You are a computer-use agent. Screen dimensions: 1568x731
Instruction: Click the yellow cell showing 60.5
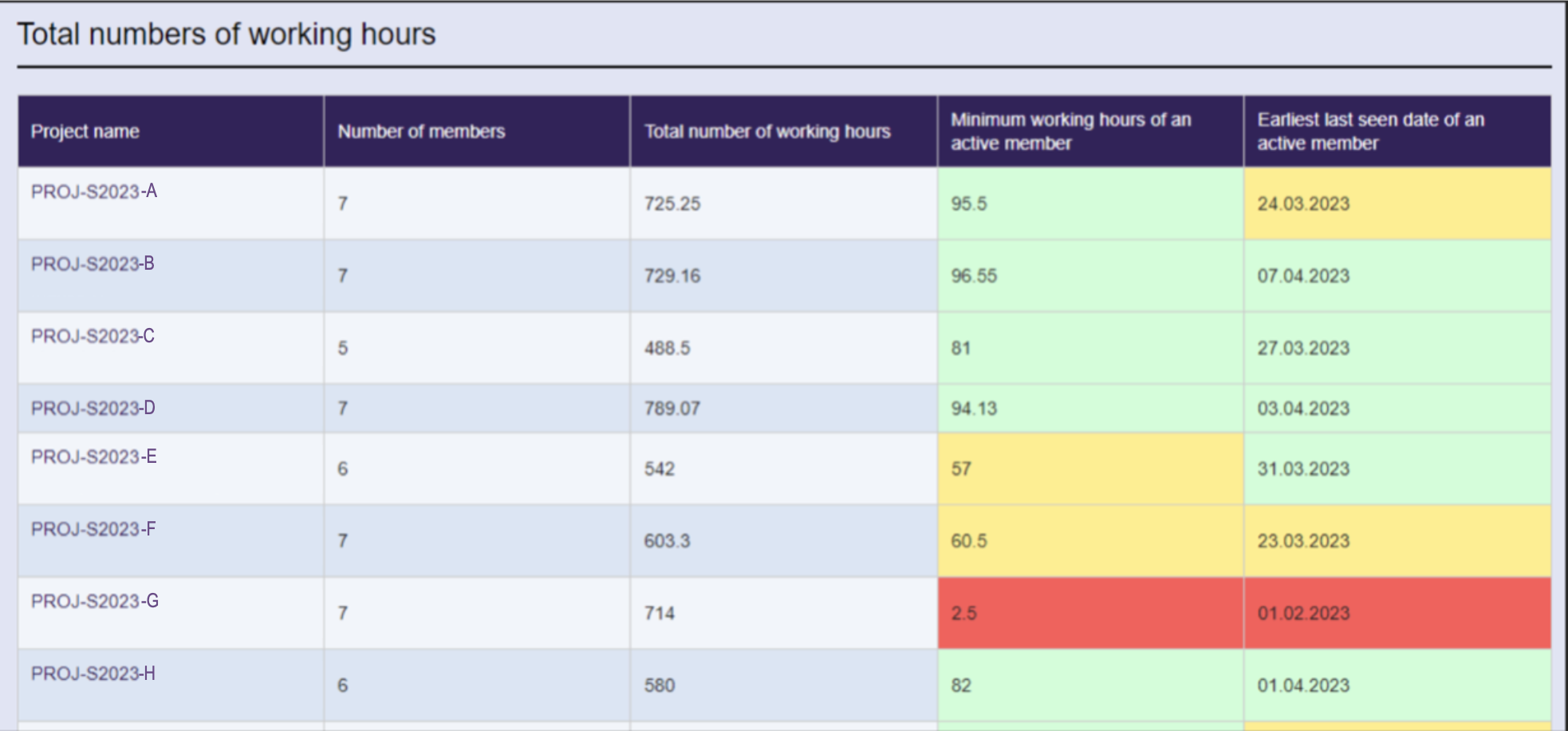1090,541
